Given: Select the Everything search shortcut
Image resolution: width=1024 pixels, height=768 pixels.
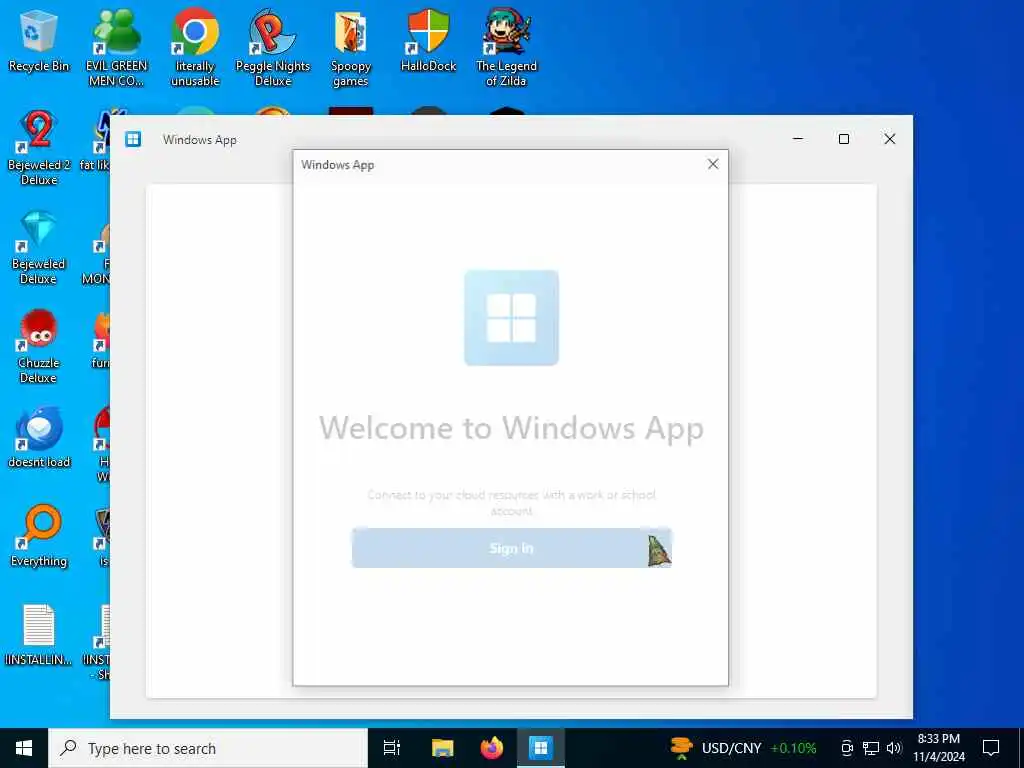Looking at the screenshot, I should click(39, 536).
